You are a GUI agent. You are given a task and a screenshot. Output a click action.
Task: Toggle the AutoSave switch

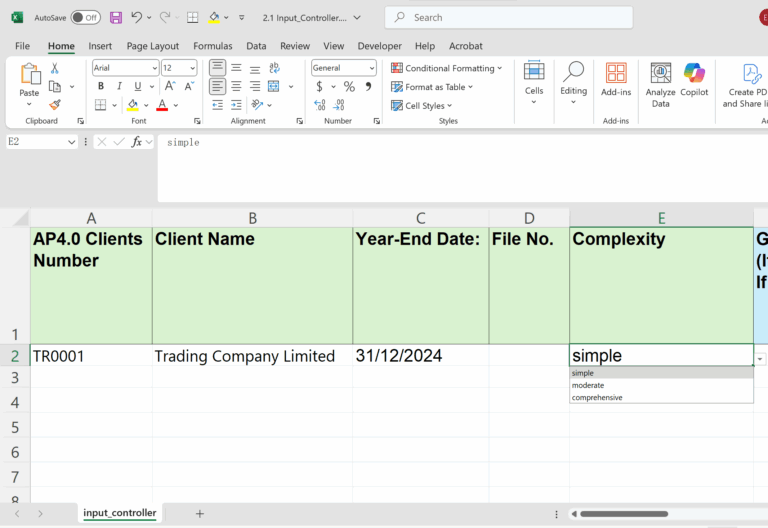click(85, 18)
